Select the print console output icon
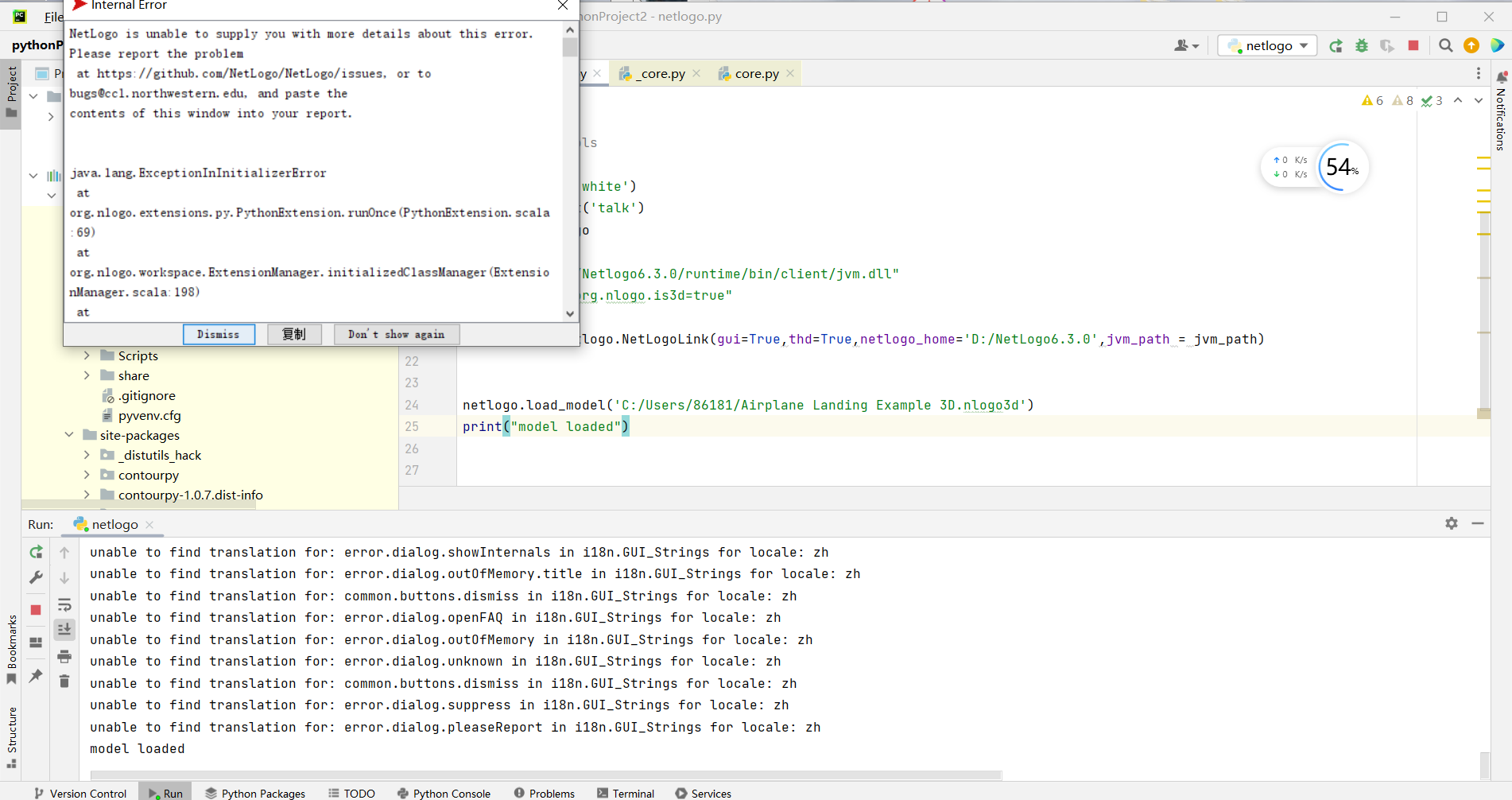Image resolution: width=1512 pixels, height=800 pixels. coord(64,656)
